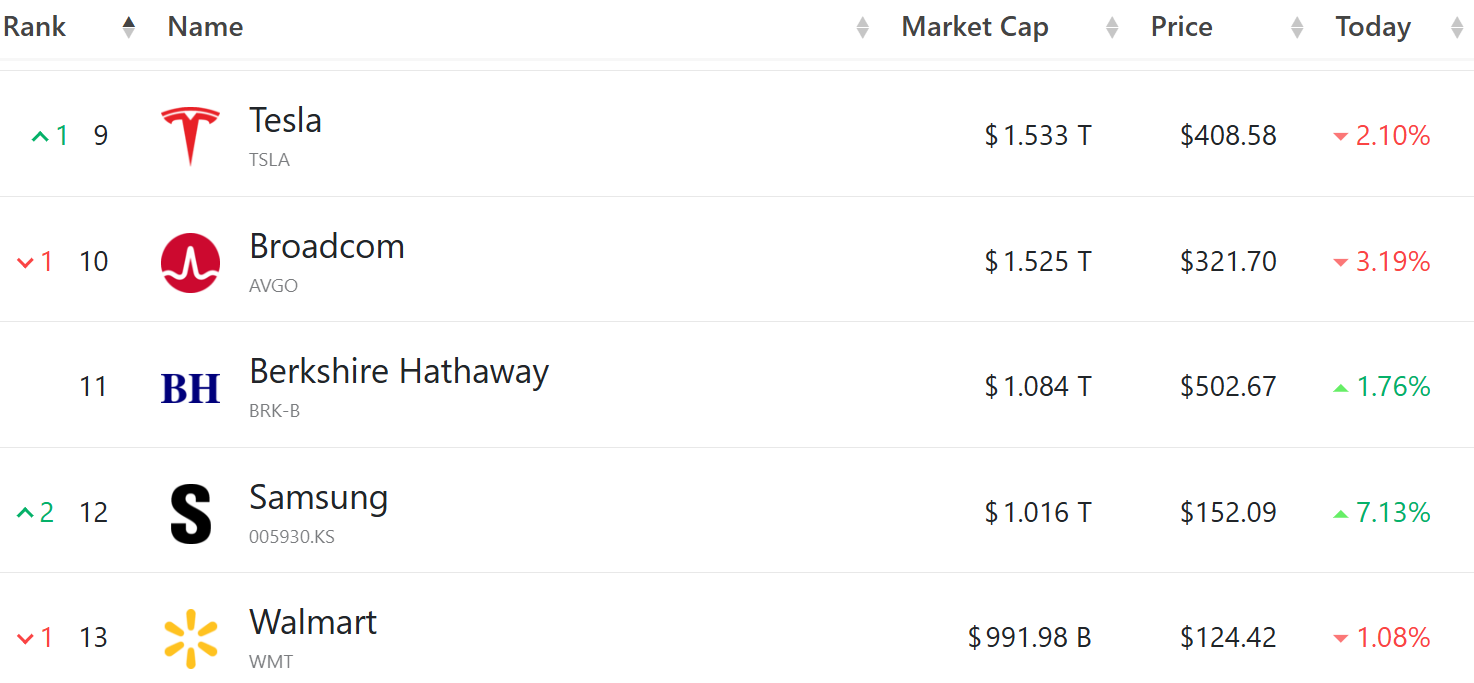Select the Market Cap column header
Viewport: 1474px width, 683px height.
[x=974, y=28]
